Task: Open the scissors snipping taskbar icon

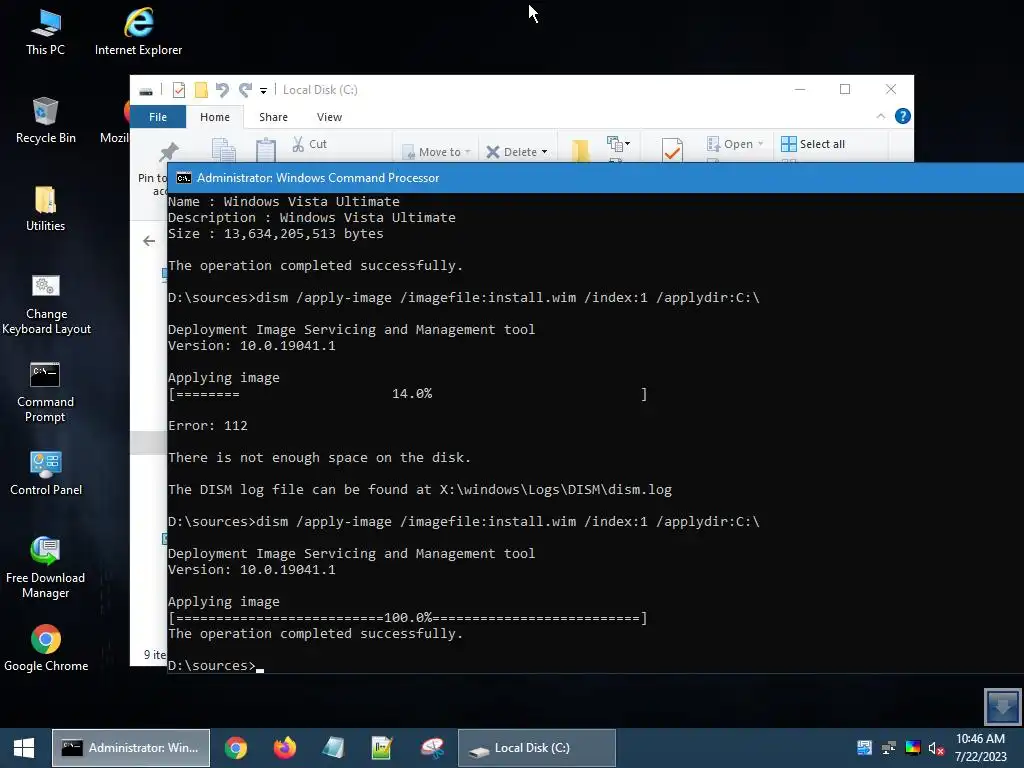Action: [x=432, y=748]
